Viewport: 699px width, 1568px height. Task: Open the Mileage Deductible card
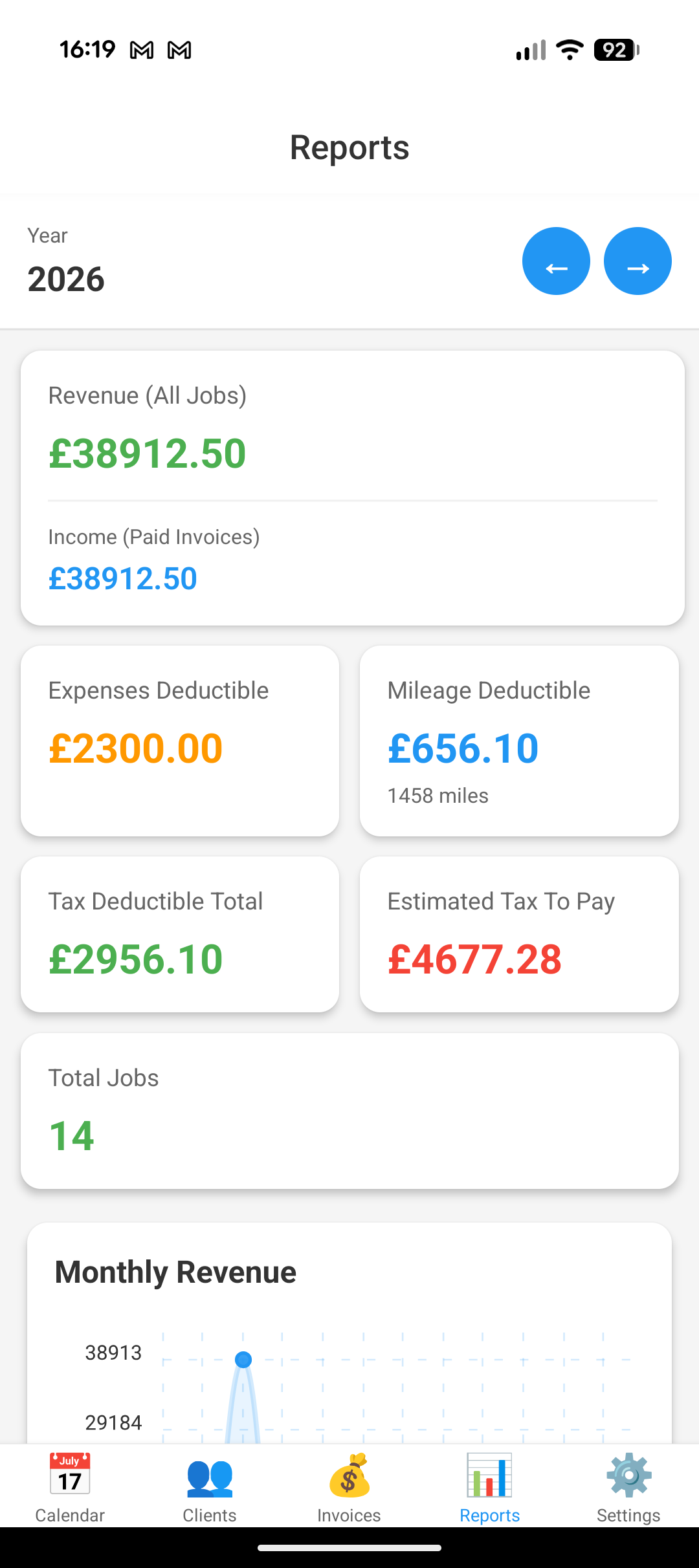[519, 741]
